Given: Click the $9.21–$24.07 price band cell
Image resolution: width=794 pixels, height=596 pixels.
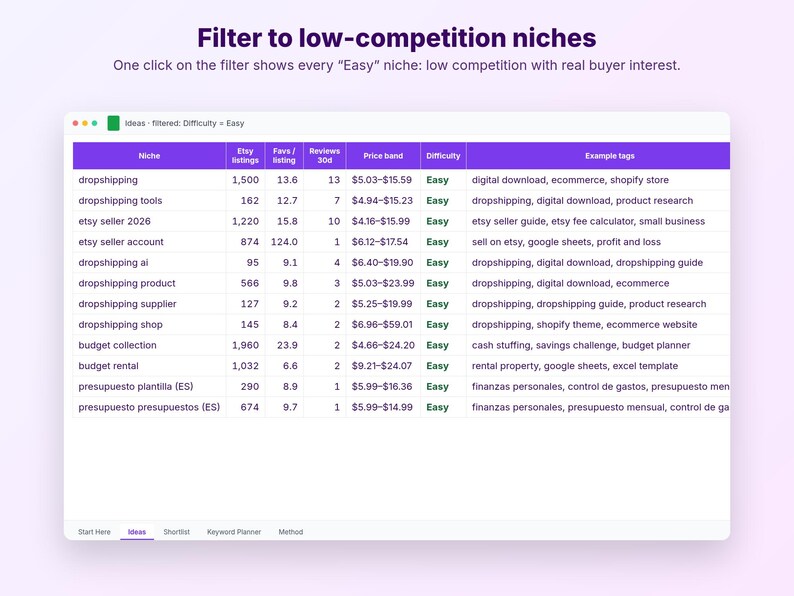Looking at the screenshot, I should [383, 366].
